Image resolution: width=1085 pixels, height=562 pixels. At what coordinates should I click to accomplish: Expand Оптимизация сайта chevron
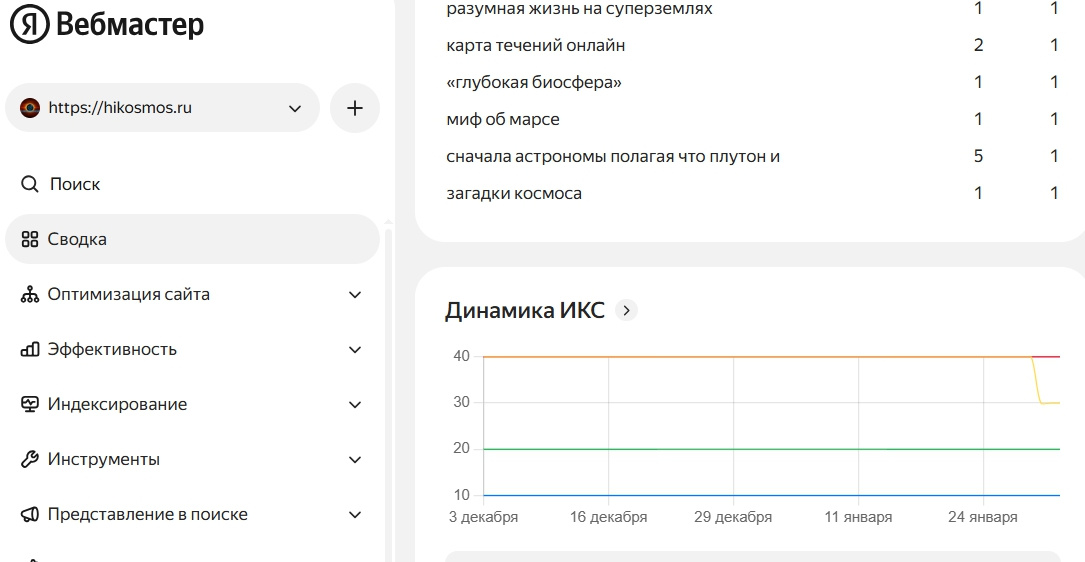[x=355, y=295]
